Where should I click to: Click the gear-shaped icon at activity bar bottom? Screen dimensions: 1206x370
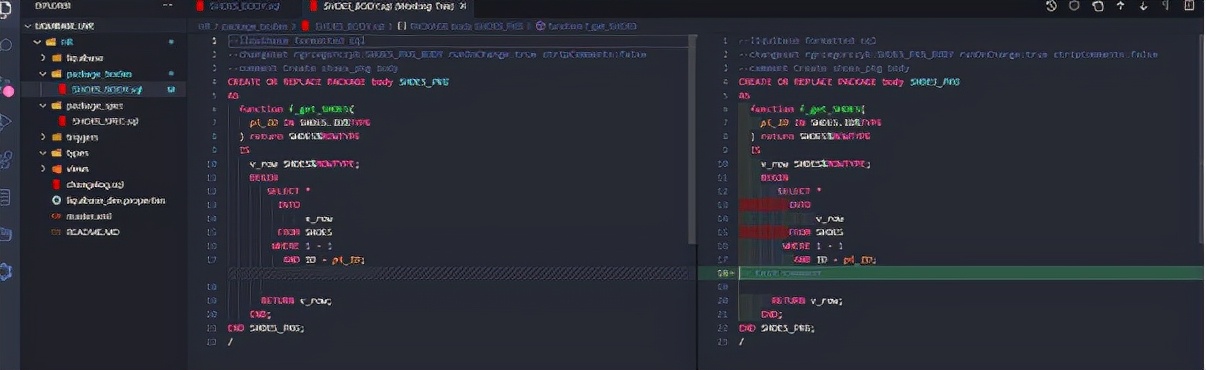6,271
